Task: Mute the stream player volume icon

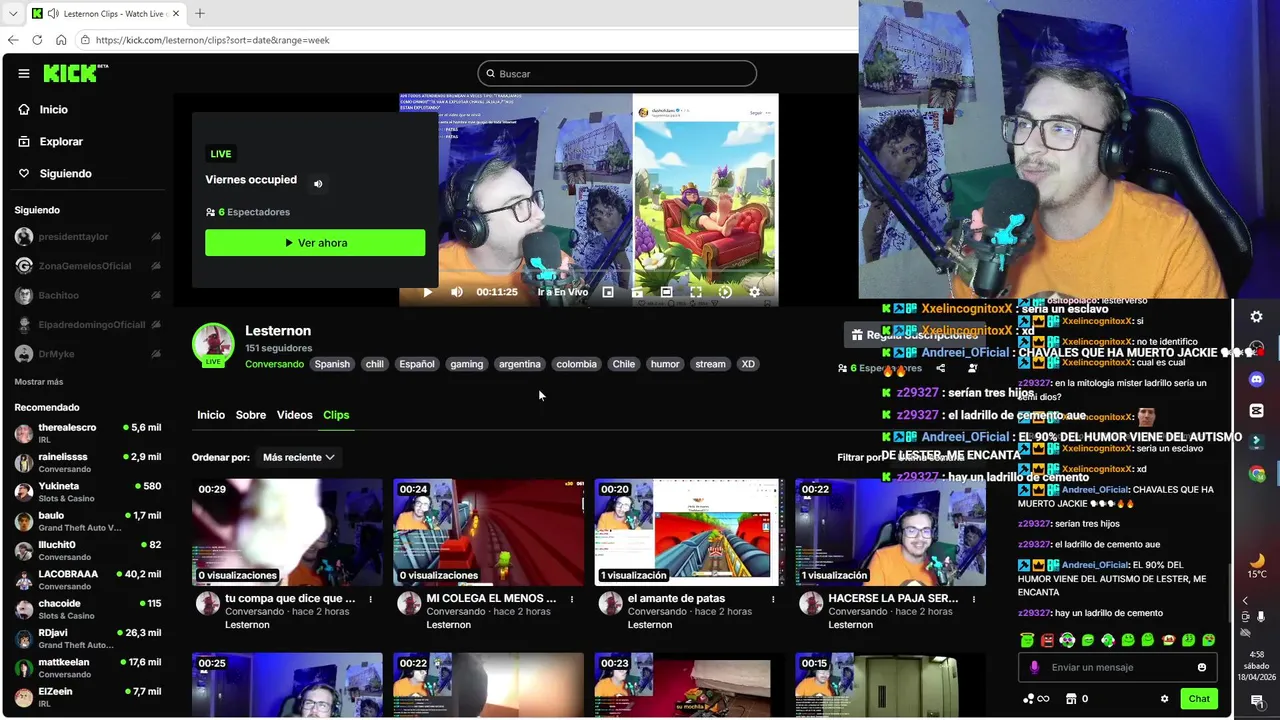Action: (457, 292)
